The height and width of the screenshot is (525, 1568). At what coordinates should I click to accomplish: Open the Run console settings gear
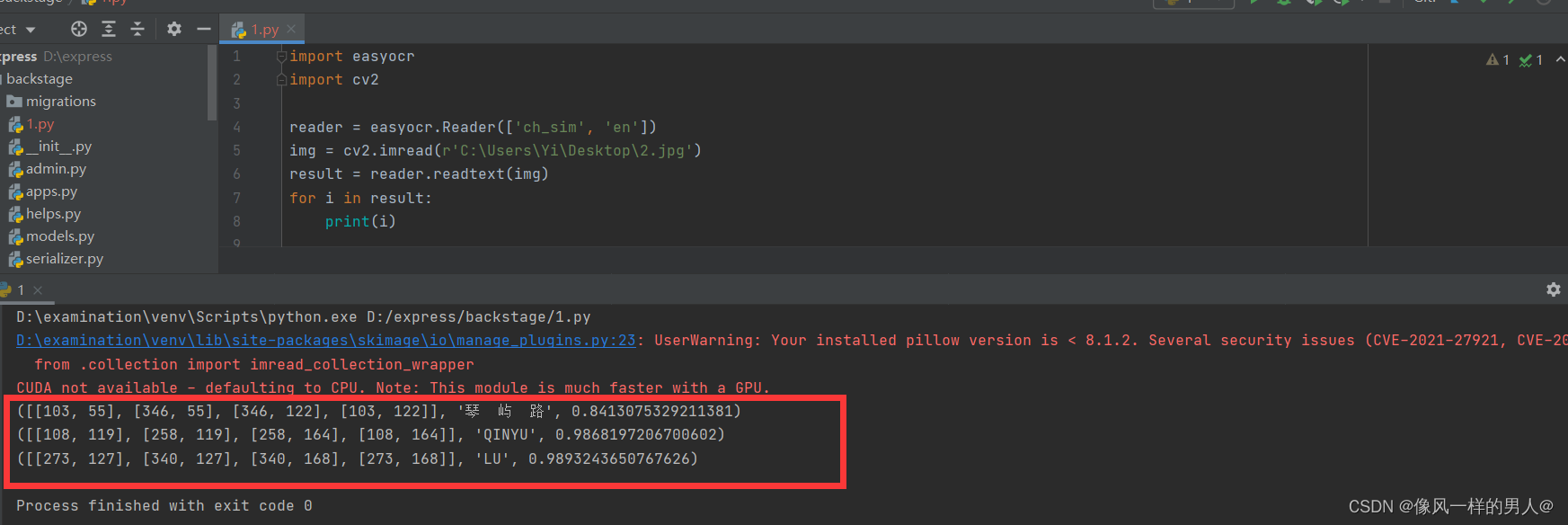(x=1553, y=289)
